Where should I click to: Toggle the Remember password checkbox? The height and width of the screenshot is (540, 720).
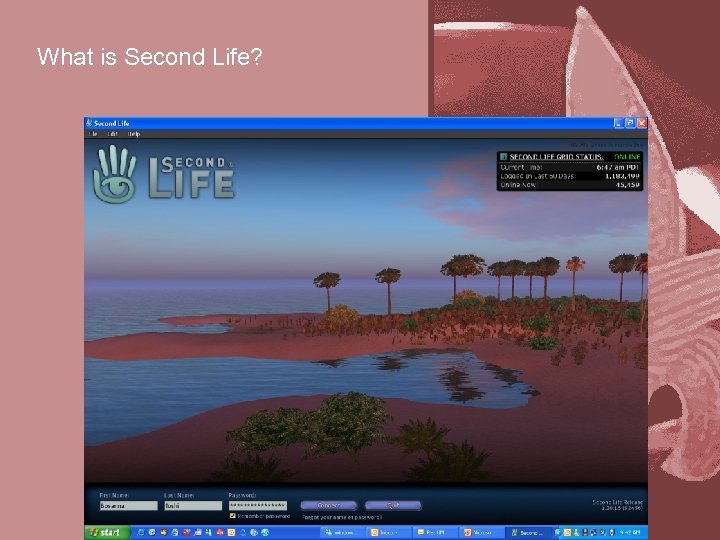tap(232, 516)
